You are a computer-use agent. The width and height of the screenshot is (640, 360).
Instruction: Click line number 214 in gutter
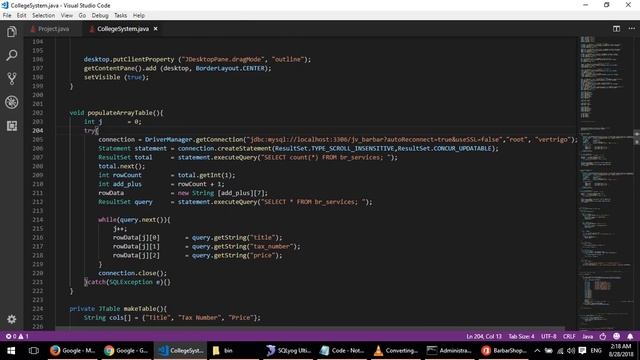click(38, 220)
